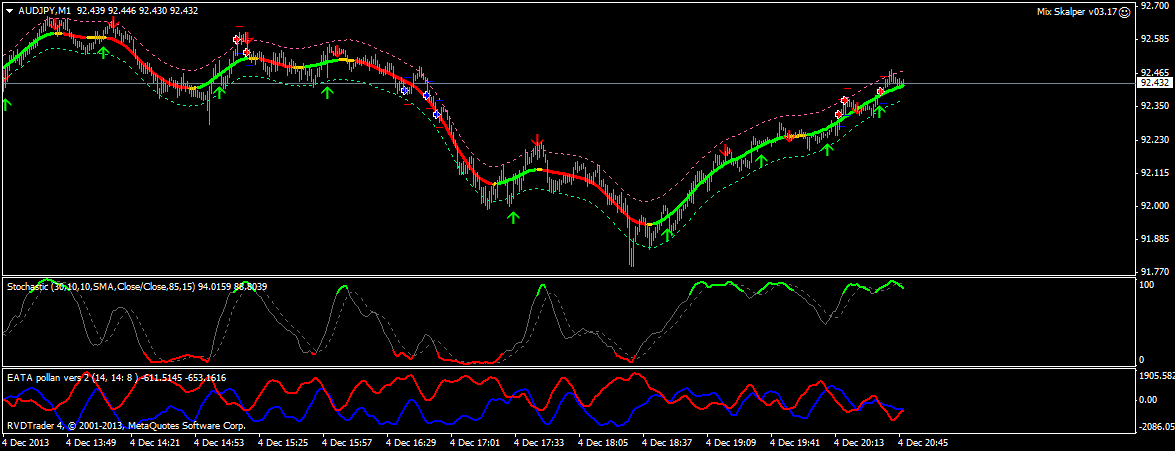
Task: Click the 92.700 price scale label
Action: click(1154, 6)
